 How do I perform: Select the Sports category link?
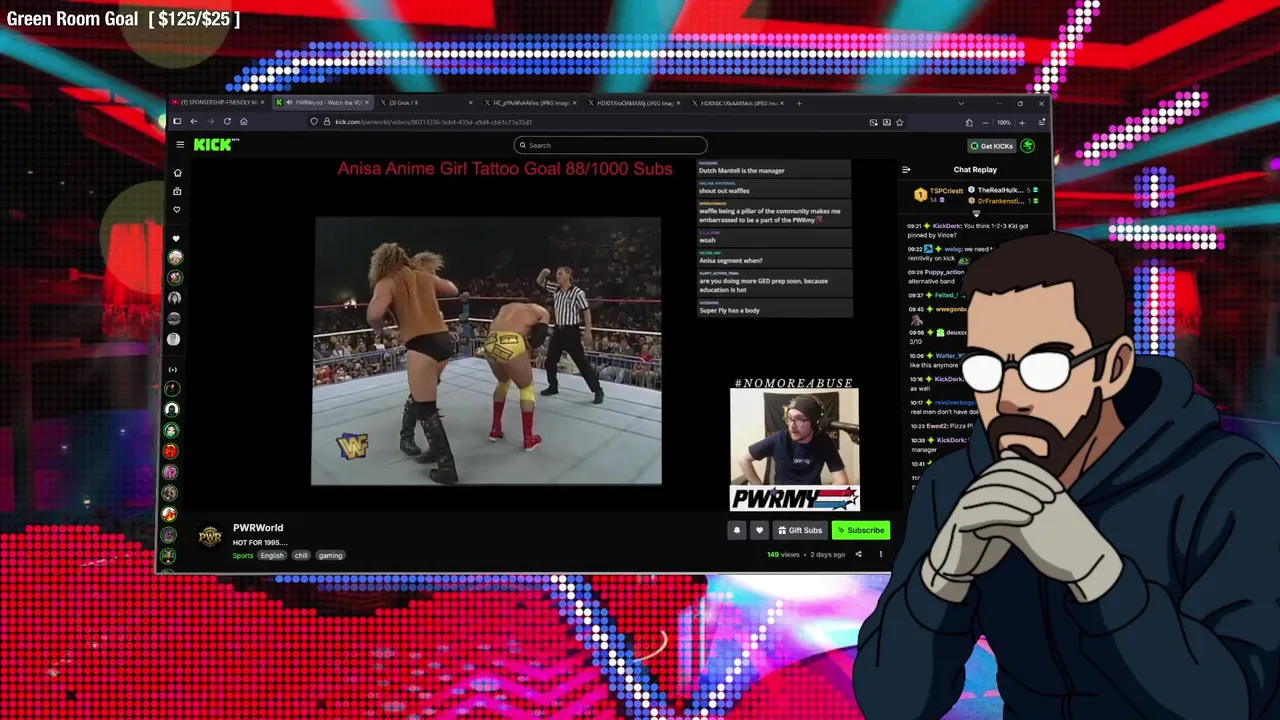243,555
